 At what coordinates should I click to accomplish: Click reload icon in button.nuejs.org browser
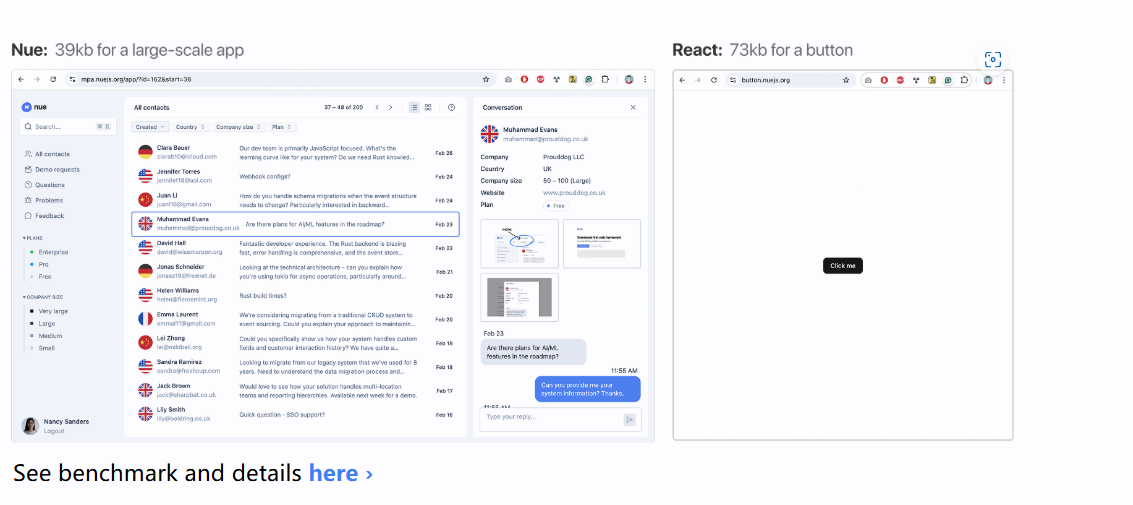tap(713, 79)
